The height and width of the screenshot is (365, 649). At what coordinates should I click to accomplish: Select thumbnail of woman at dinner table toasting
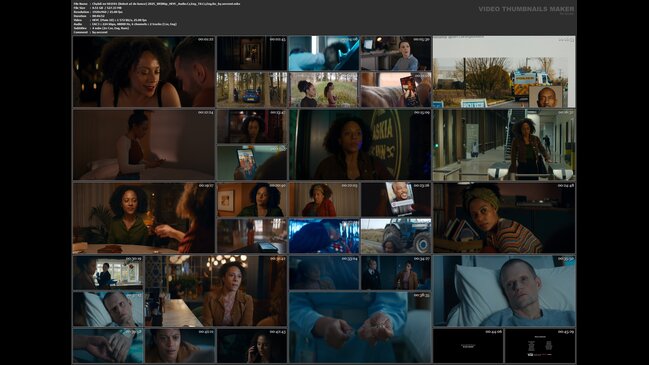(x=144, y=218)
